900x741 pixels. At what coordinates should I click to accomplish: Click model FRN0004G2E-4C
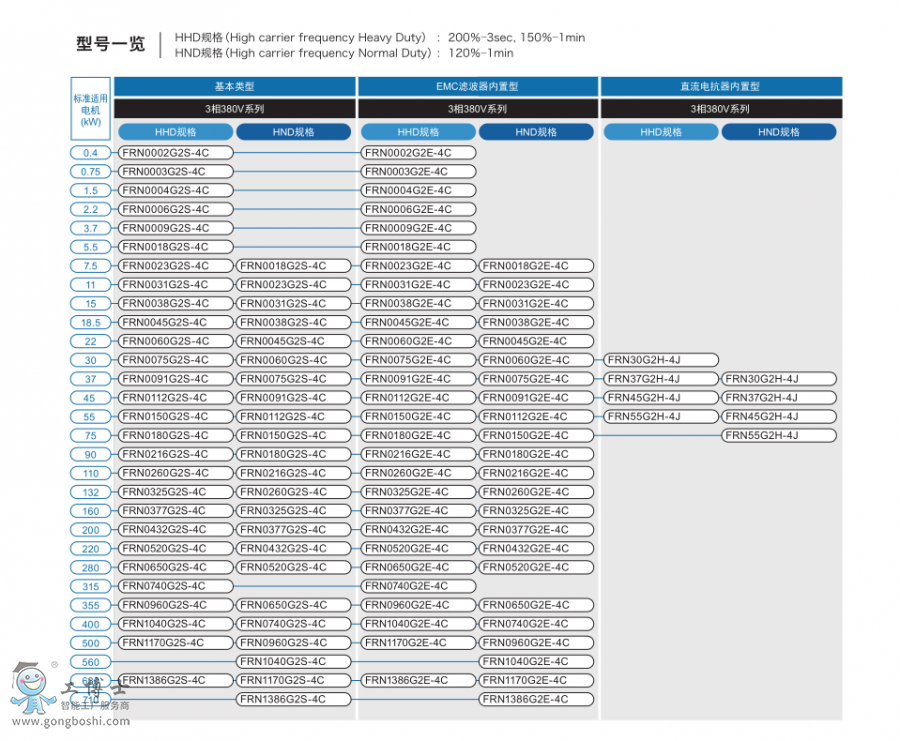(x=418, y=191)
